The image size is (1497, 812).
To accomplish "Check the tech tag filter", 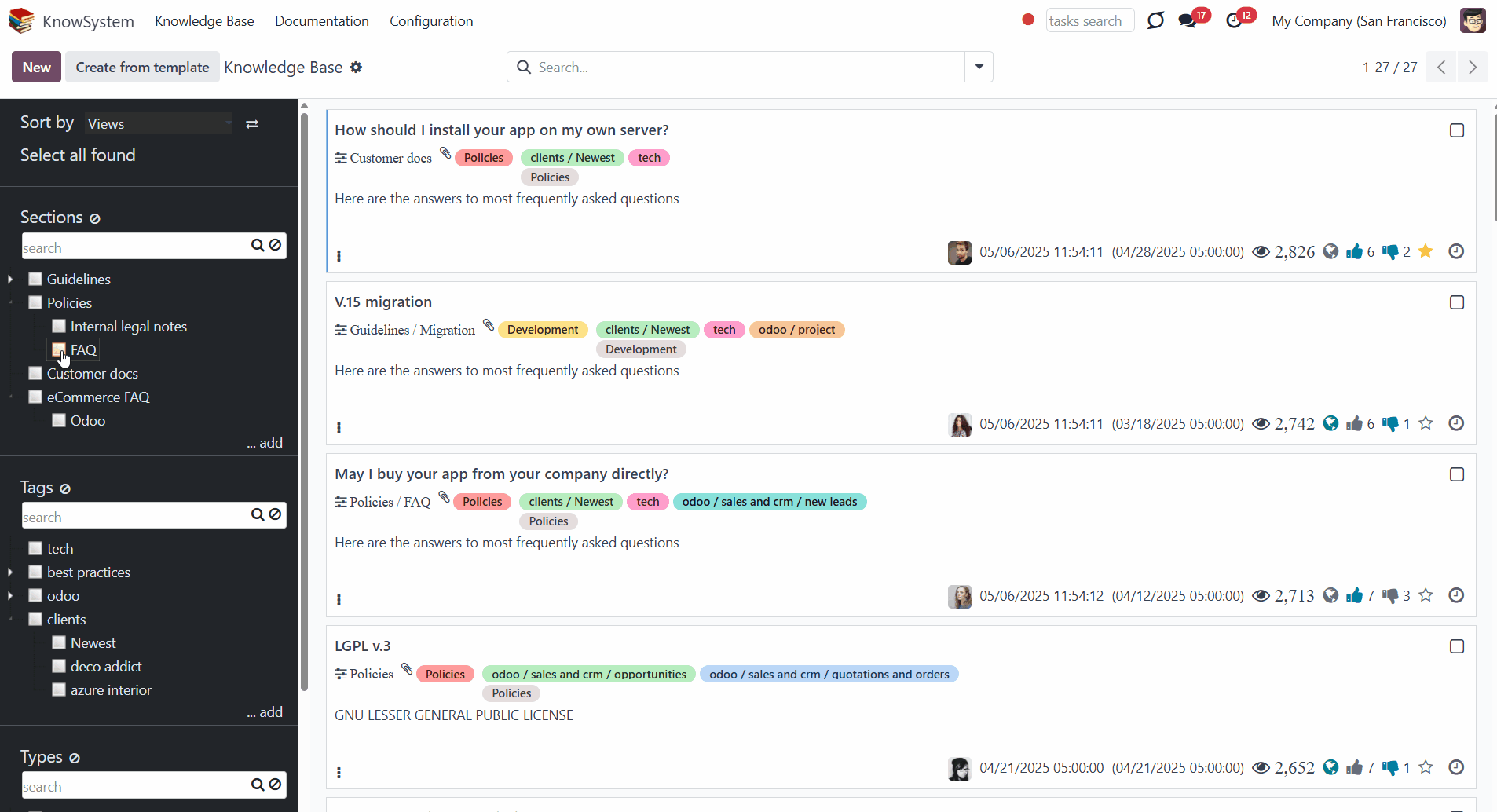I will [35, 548].
